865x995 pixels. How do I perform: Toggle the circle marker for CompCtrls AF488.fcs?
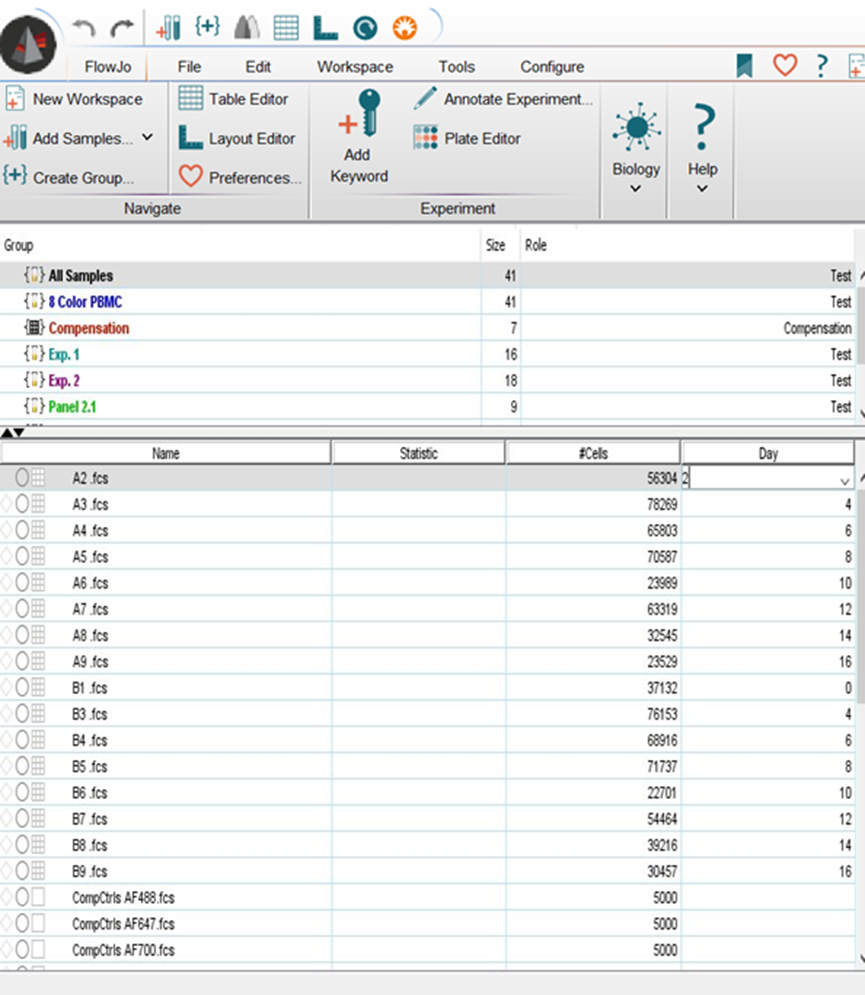[x=22, y=897]
